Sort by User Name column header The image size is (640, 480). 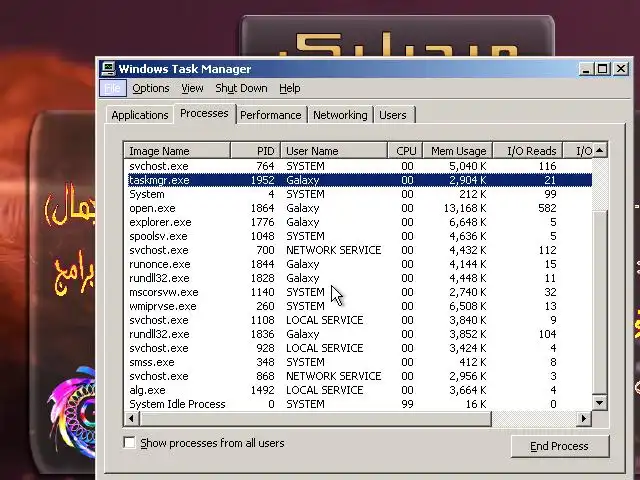[334, 151]
